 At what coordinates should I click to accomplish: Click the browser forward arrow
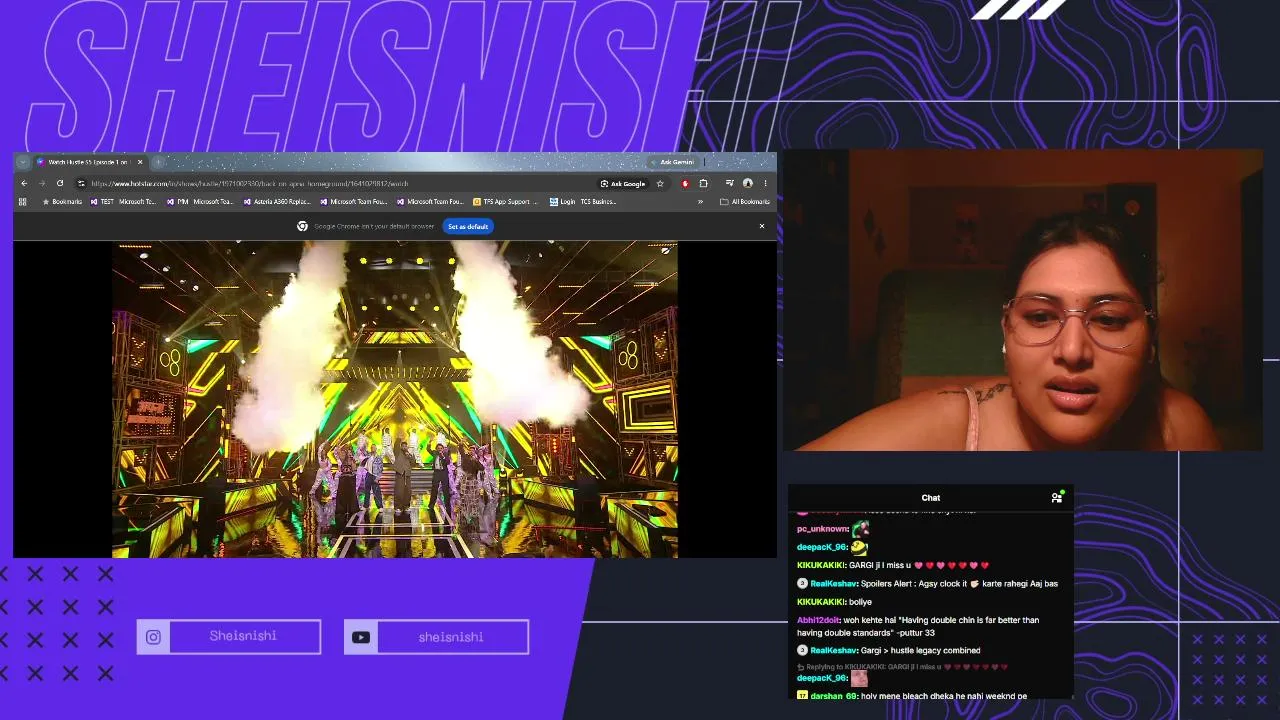(x=42, y=183)
